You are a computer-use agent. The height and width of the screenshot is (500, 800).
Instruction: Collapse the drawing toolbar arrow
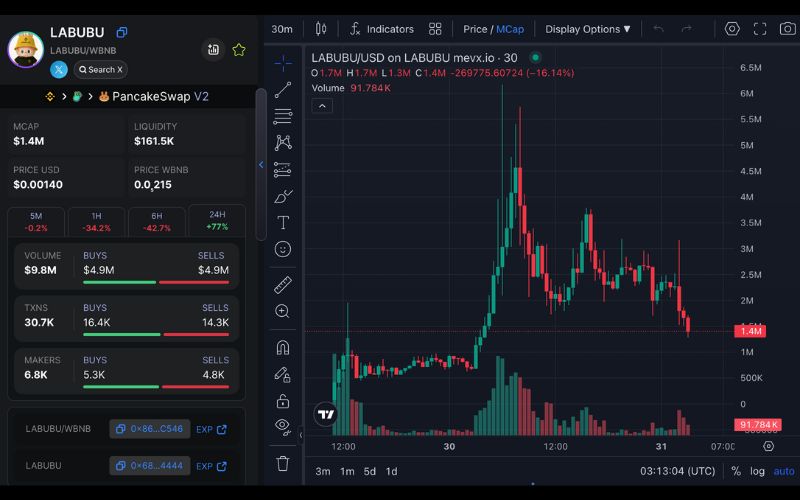[x=301, y=435]
